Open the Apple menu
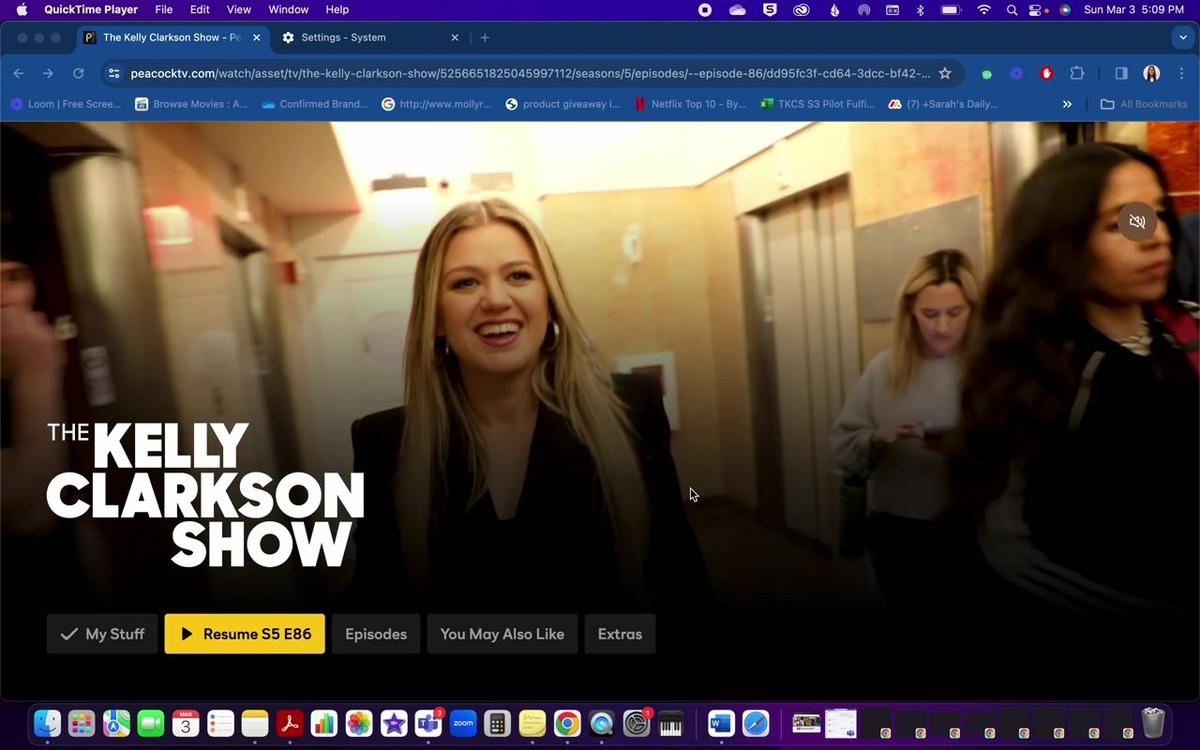Image resolution: width=1200 pixels, height=750 pixels. coord(21,10)
